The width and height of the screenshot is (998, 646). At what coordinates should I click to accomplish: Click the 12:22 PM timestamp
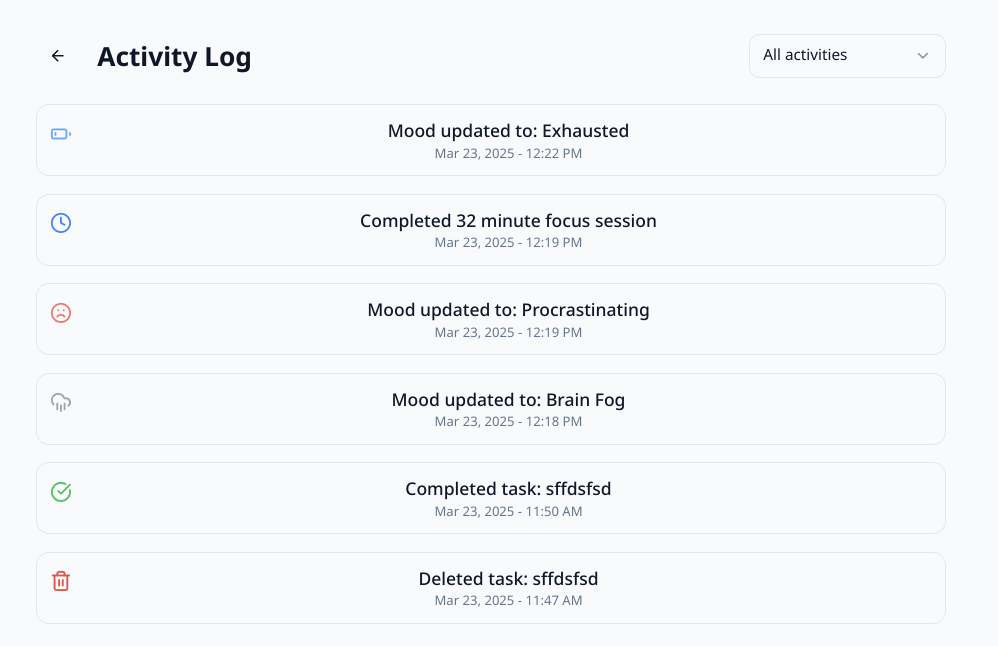coord(508,154)
